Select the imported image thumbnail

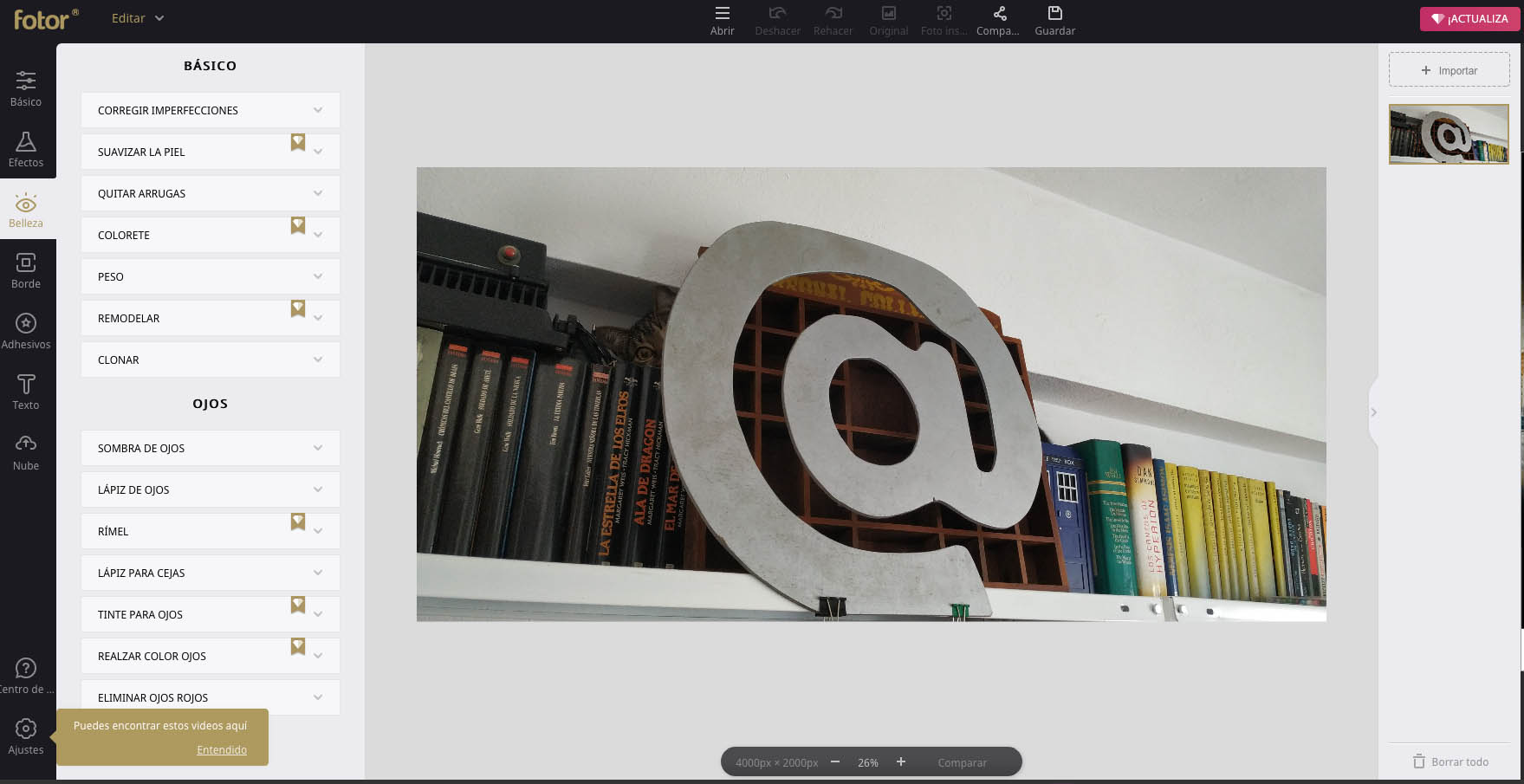[x=1449, y=133]
